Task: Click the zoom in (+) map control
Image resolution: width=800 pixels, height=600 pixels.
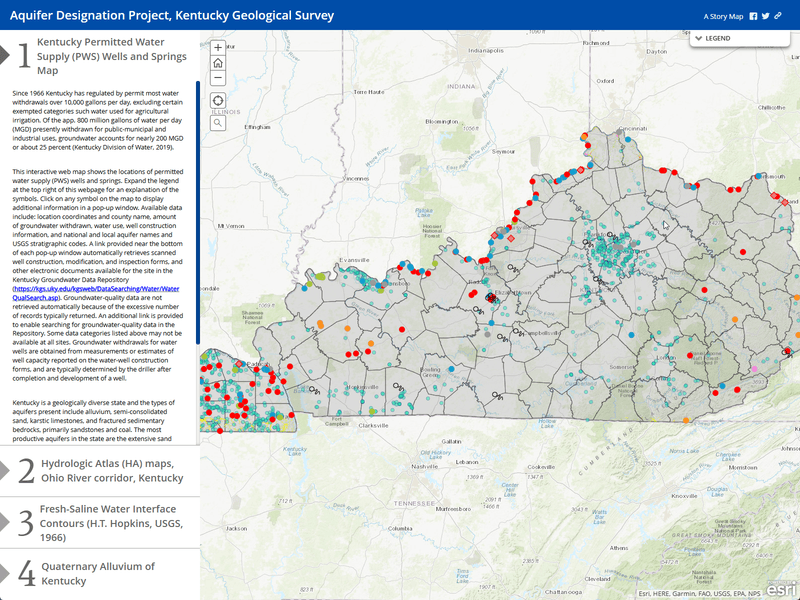Action: [220, 47]
